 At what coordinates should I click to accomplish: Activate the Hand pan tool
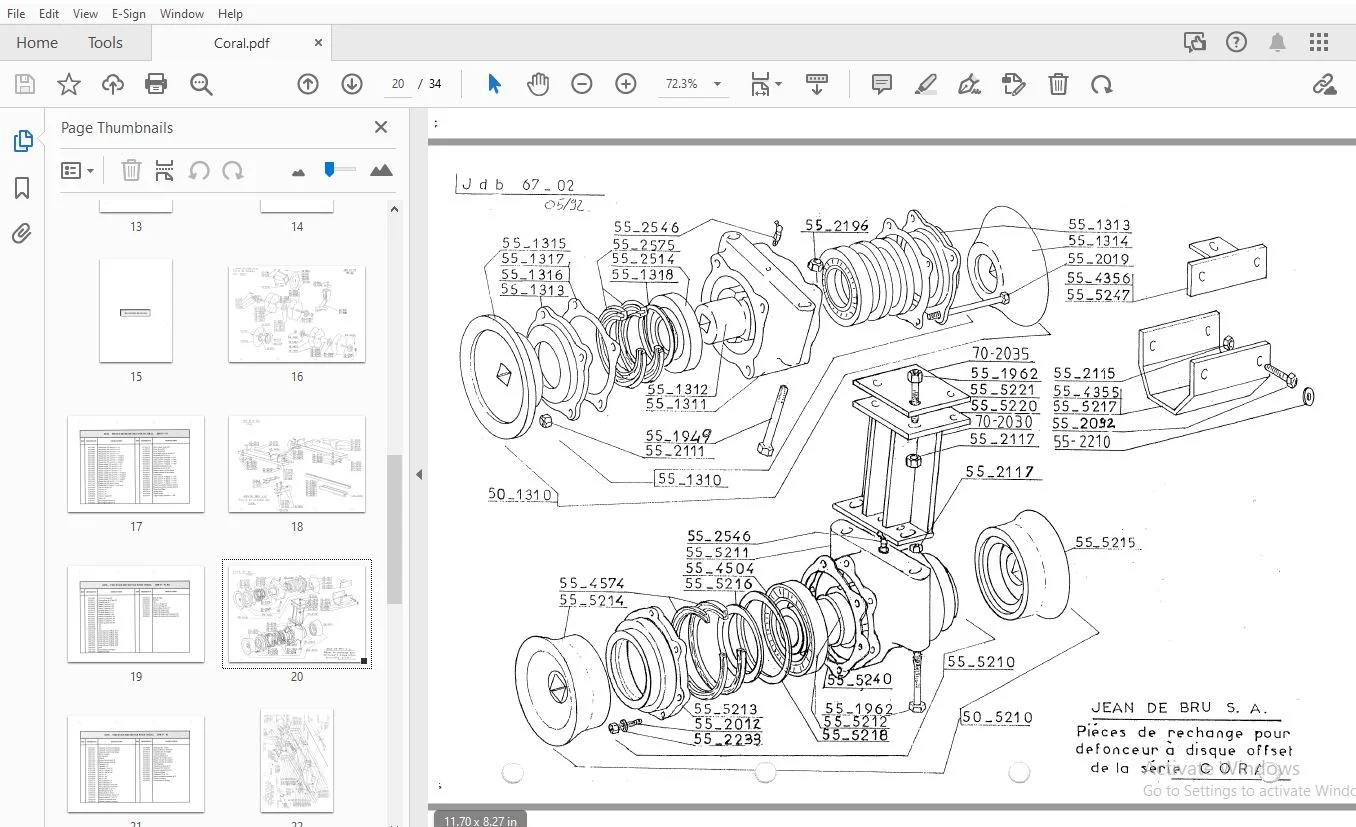(538, 84)
